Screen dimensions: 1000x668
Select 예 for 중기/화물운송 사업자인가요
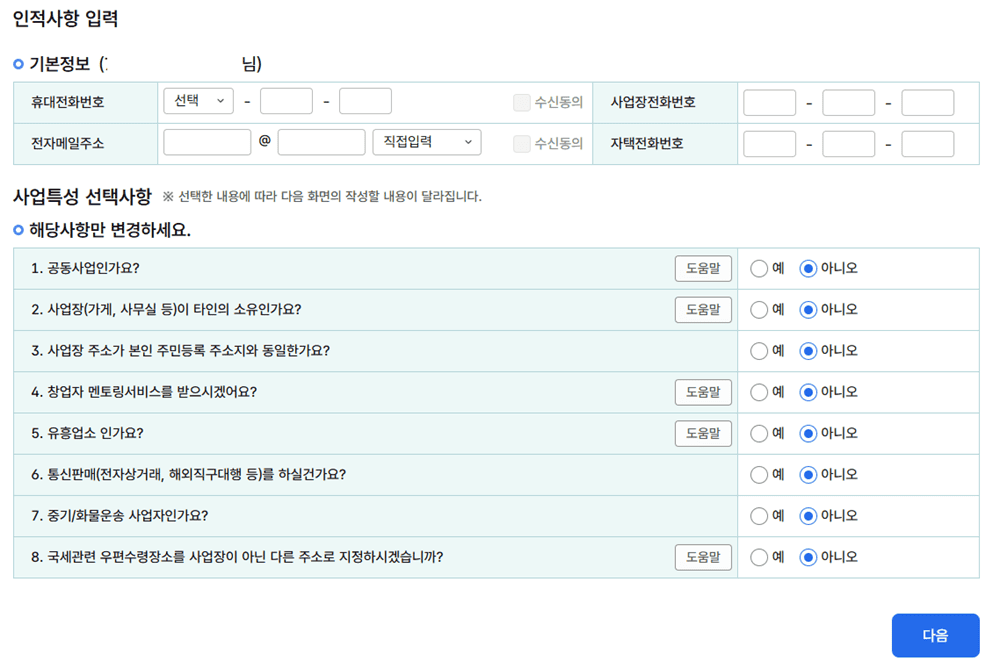[x=759, y=516]
